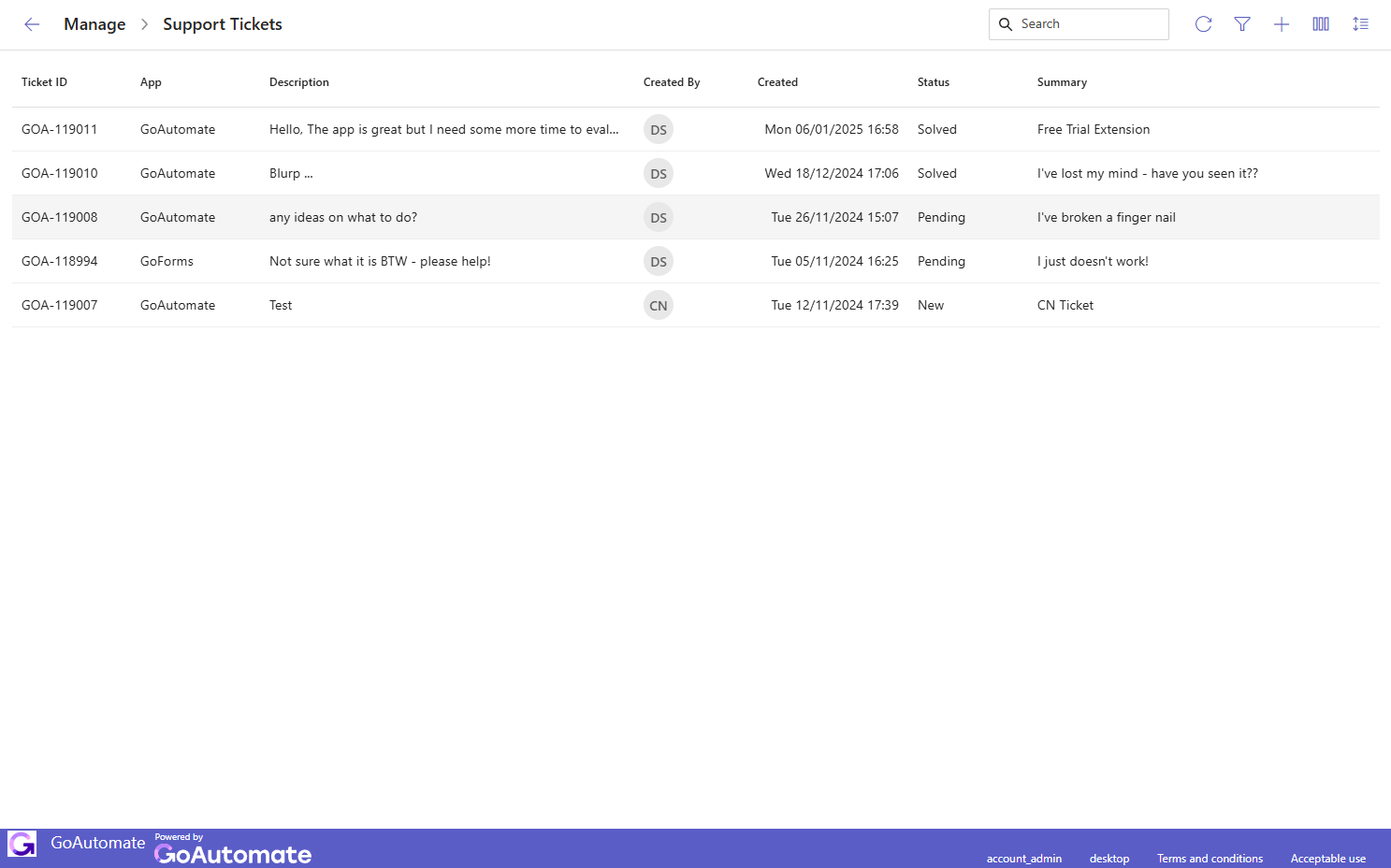
Task: Click the Support Tickets breadcrumb title
Action: click(x=223, y=24)
